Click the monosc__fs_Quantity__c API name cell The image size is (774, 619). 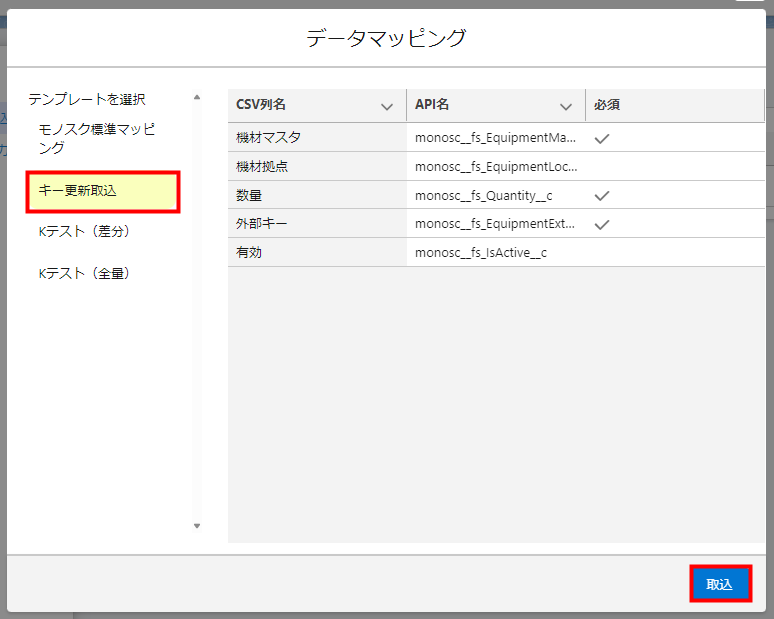pyautogui.click(x=483, y=196)
